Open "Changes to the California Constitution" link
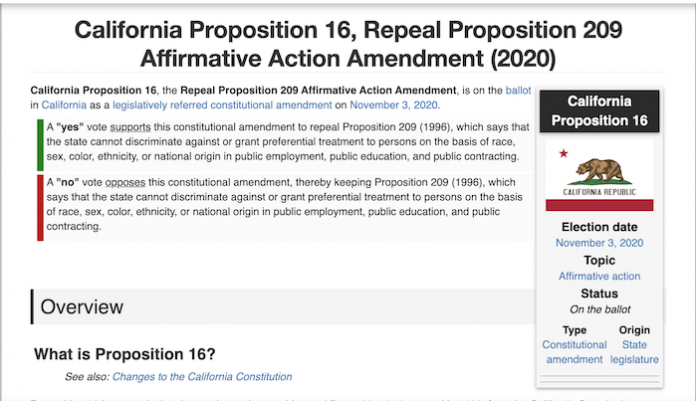696x401 pixels. [202, 377]
